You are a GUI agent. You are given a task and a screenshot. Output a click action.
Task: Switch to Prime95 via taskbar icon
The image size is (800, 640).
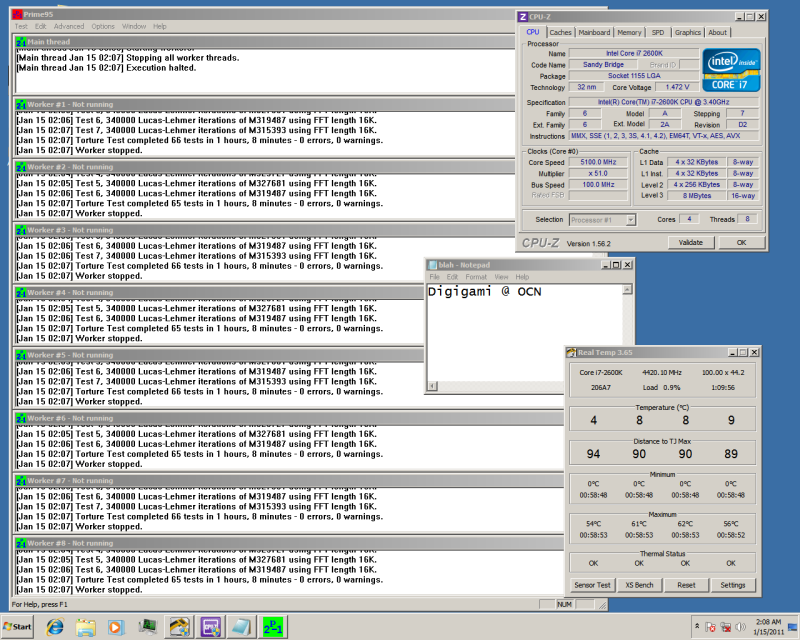click(x=273, y=627)
